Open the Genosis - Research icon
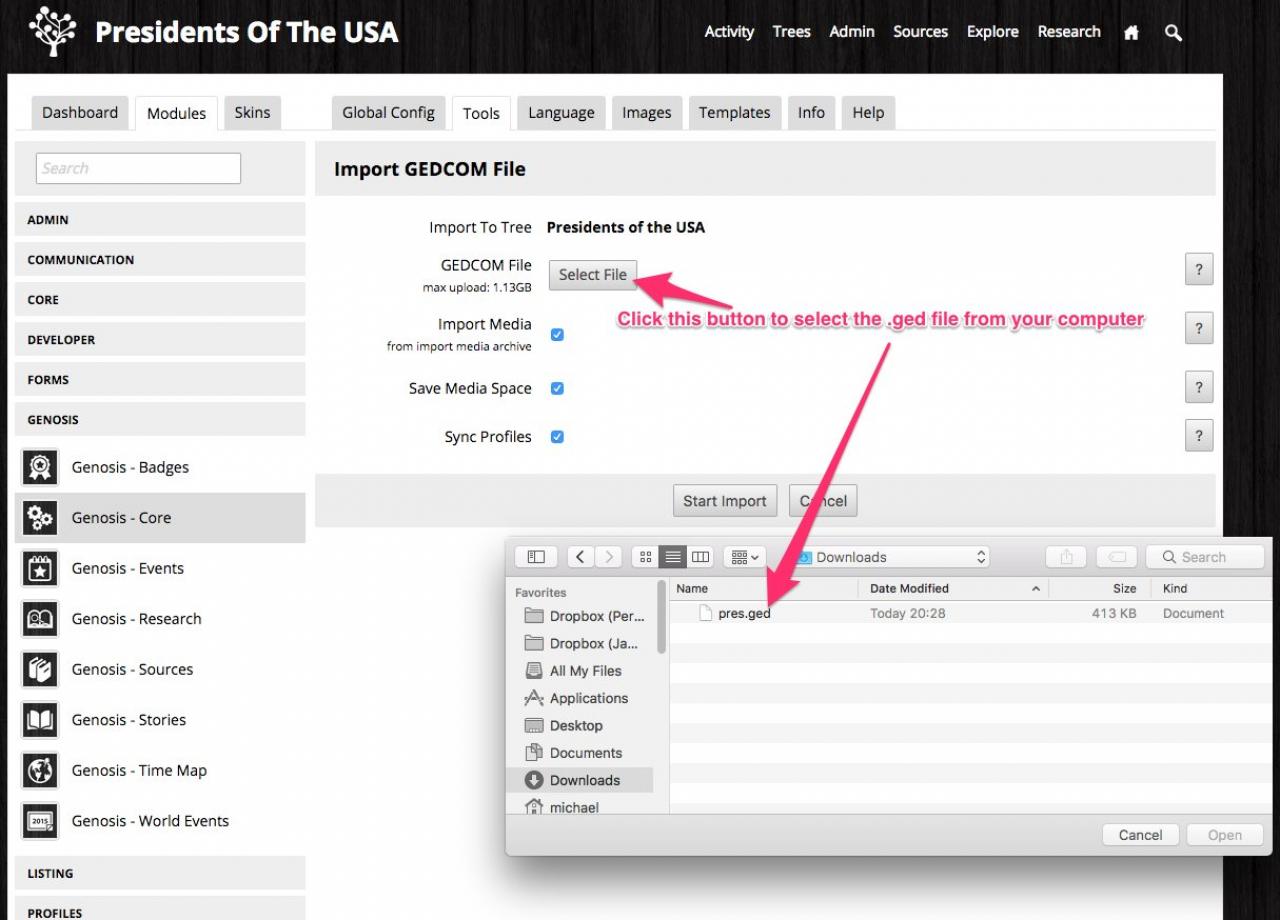The image size is (1280, 920). pyautogui.click(x=40, y=619)
